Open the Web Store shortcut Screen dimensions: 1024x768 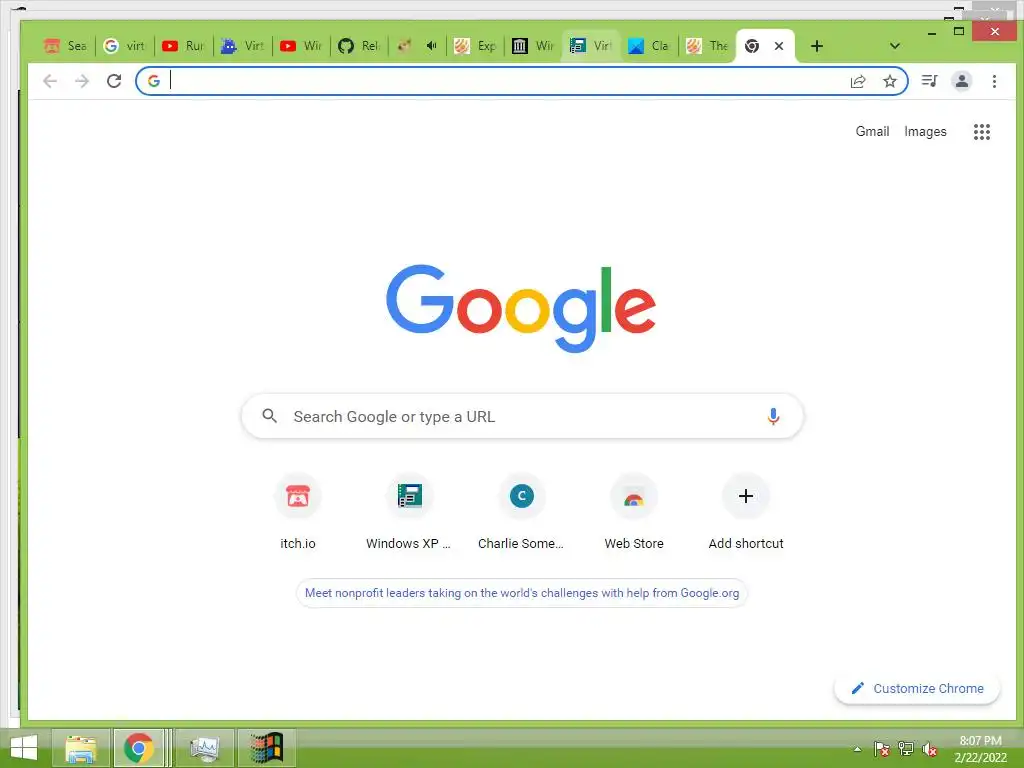tap(633, 512)
